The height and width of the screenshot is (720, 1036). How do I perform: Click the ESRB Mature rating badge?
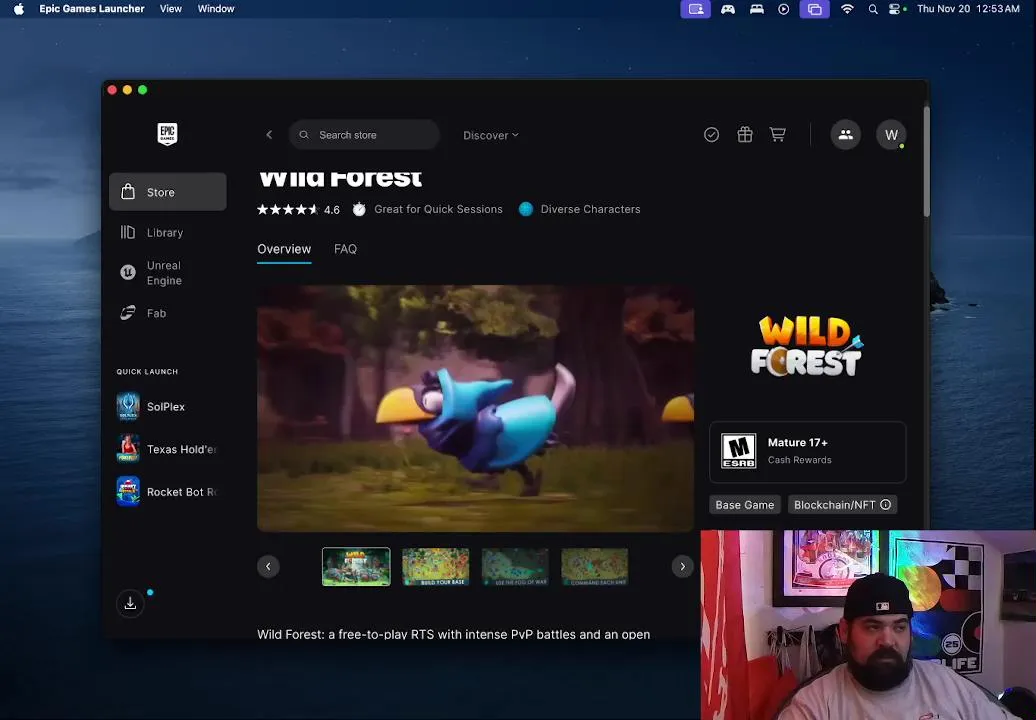coord(739,451)
